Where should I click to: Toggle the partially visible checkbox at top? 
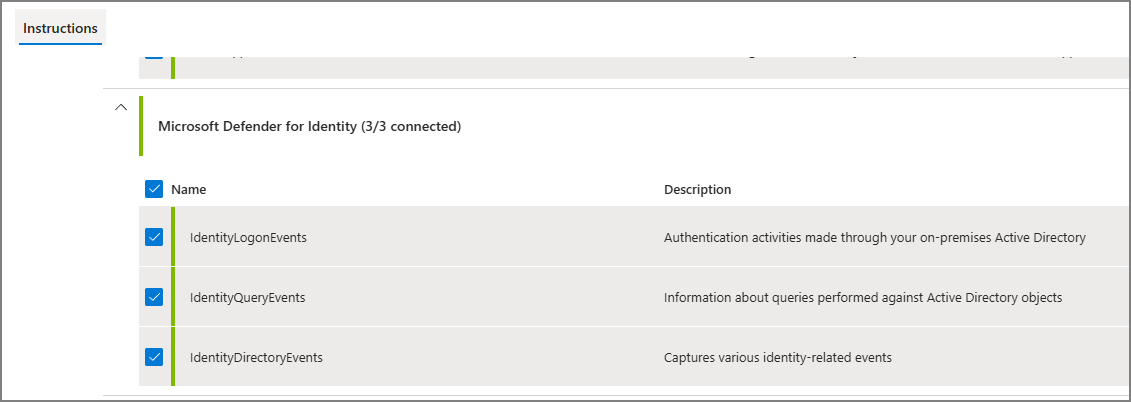154,53
